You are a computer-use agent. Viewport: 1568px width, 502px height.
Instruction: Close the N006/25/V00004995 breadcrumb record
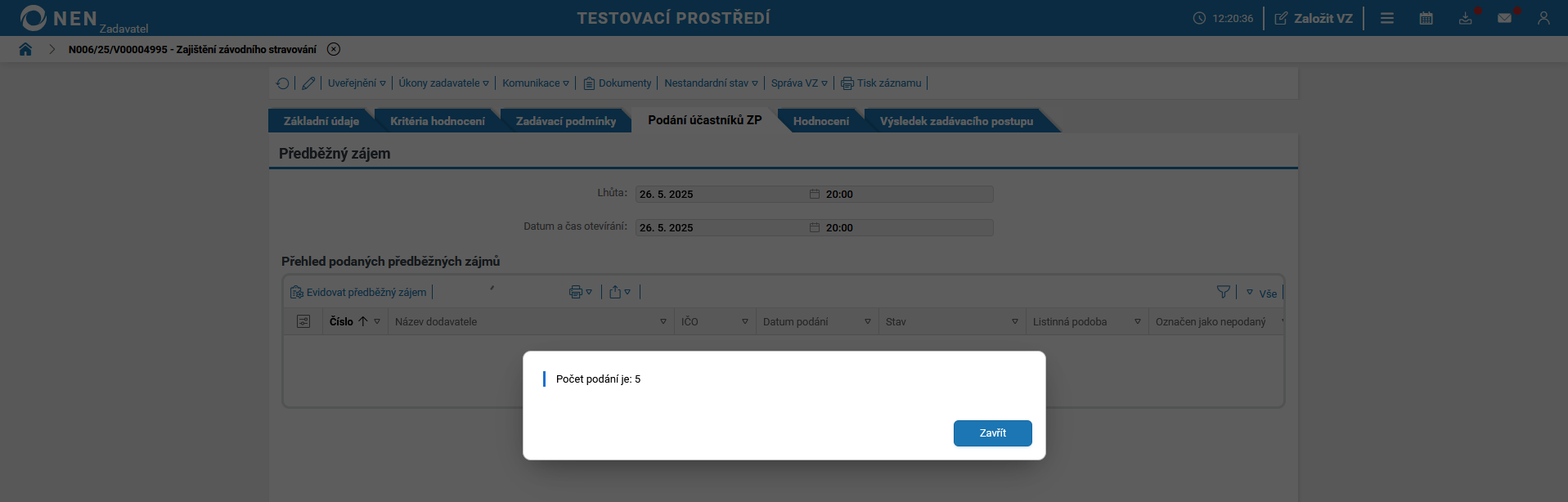334,49
